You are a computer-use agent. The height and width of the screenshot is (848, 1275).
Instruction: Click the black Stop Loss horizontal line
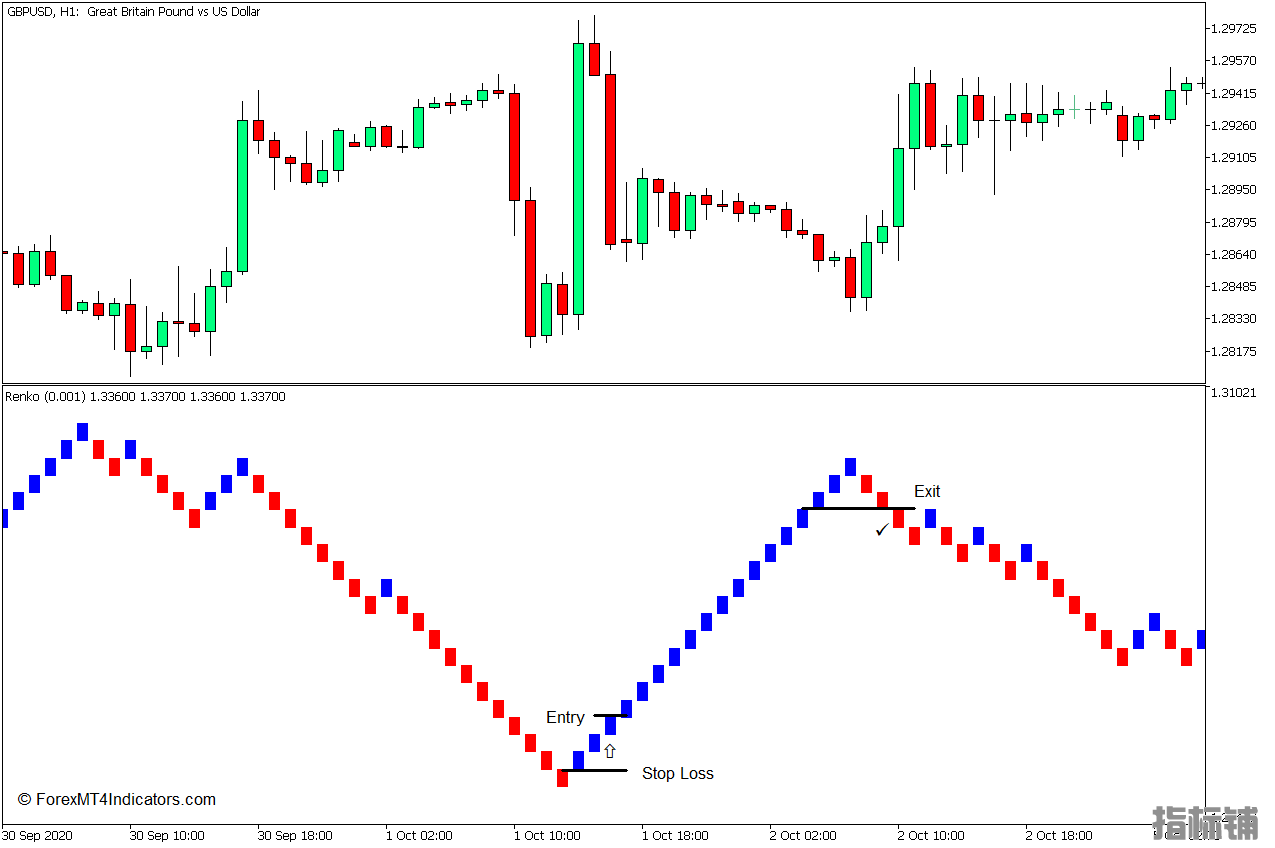click(593, 770)
